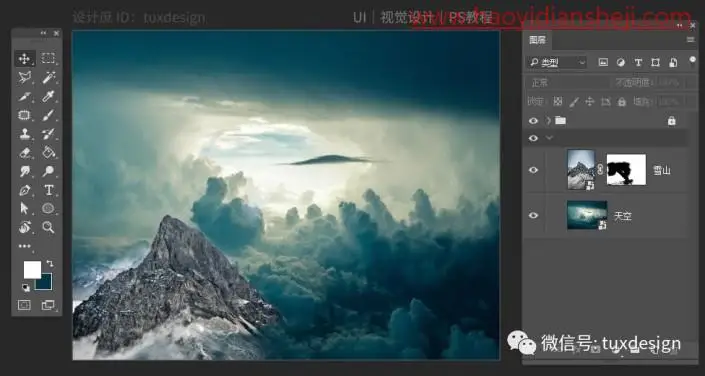Swap foreground and background colors
The width and height of the screenshot is (705, 376).
[x=49, y=264]
